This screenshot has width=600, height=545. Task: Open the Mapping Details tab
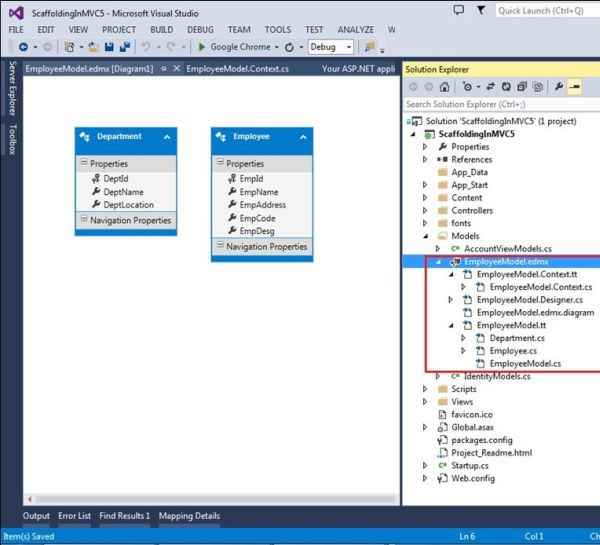coord(189,516)
